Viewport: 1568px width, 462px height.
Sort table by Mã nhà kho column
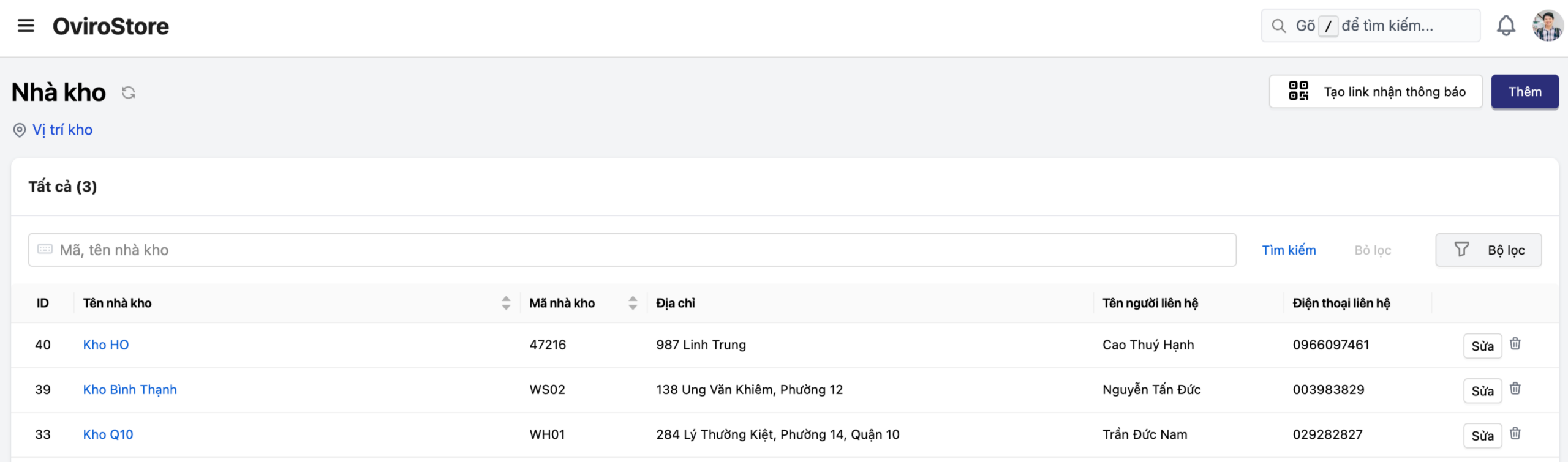[x=633, y=303]
